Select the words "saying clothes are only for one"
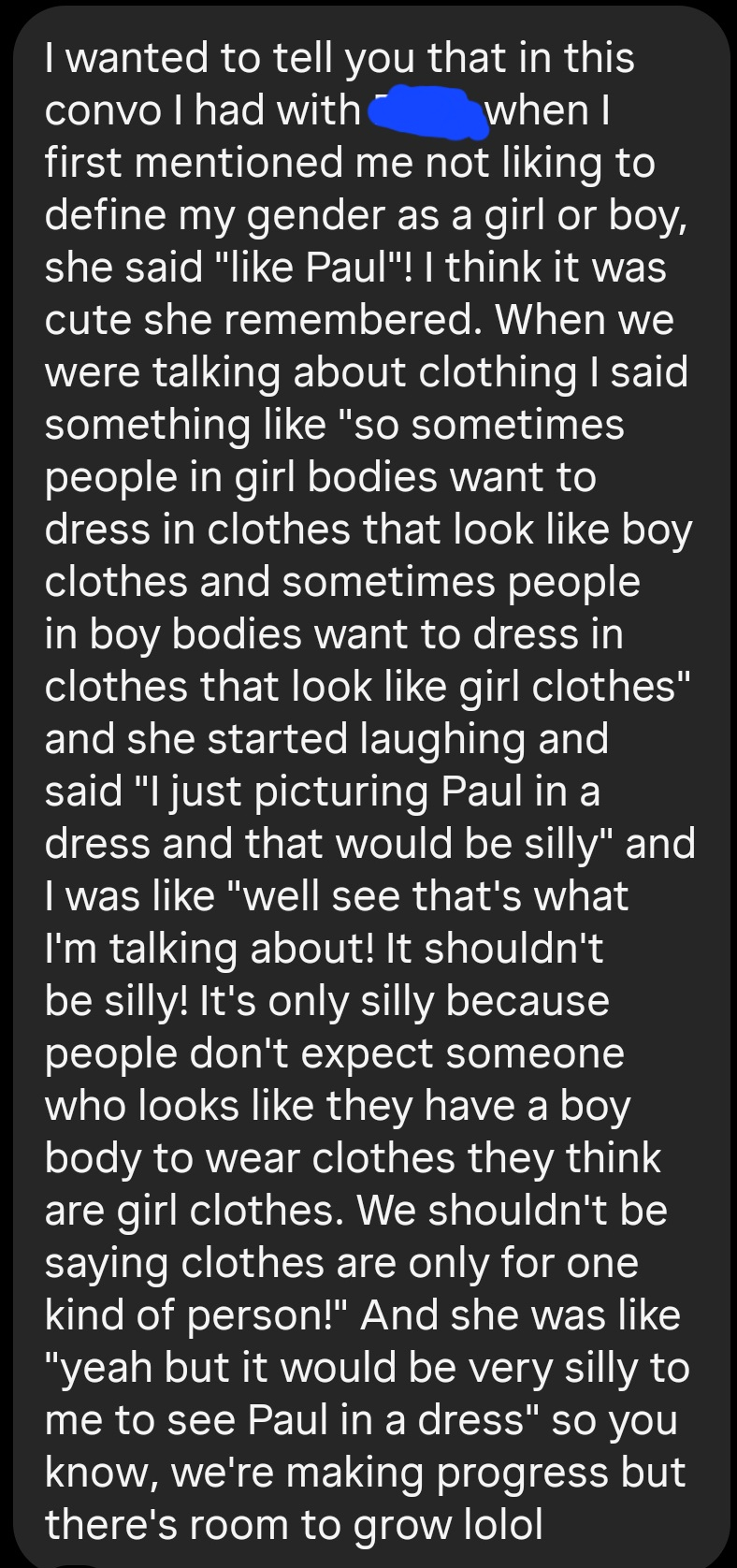737x1568 pixels. point(341,1263)
